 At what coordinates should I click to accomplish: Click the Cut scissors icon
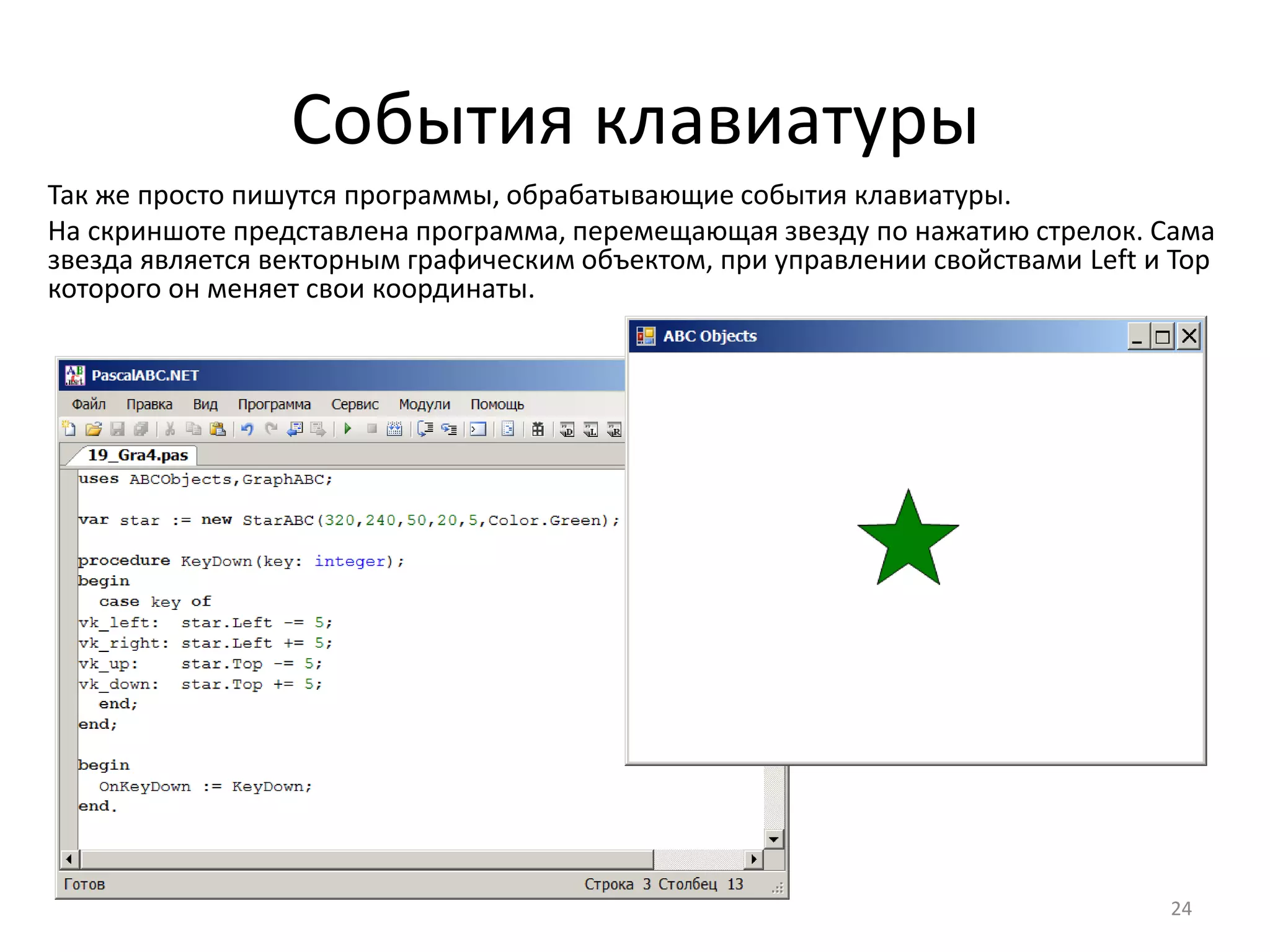click(x=170, y=429)
